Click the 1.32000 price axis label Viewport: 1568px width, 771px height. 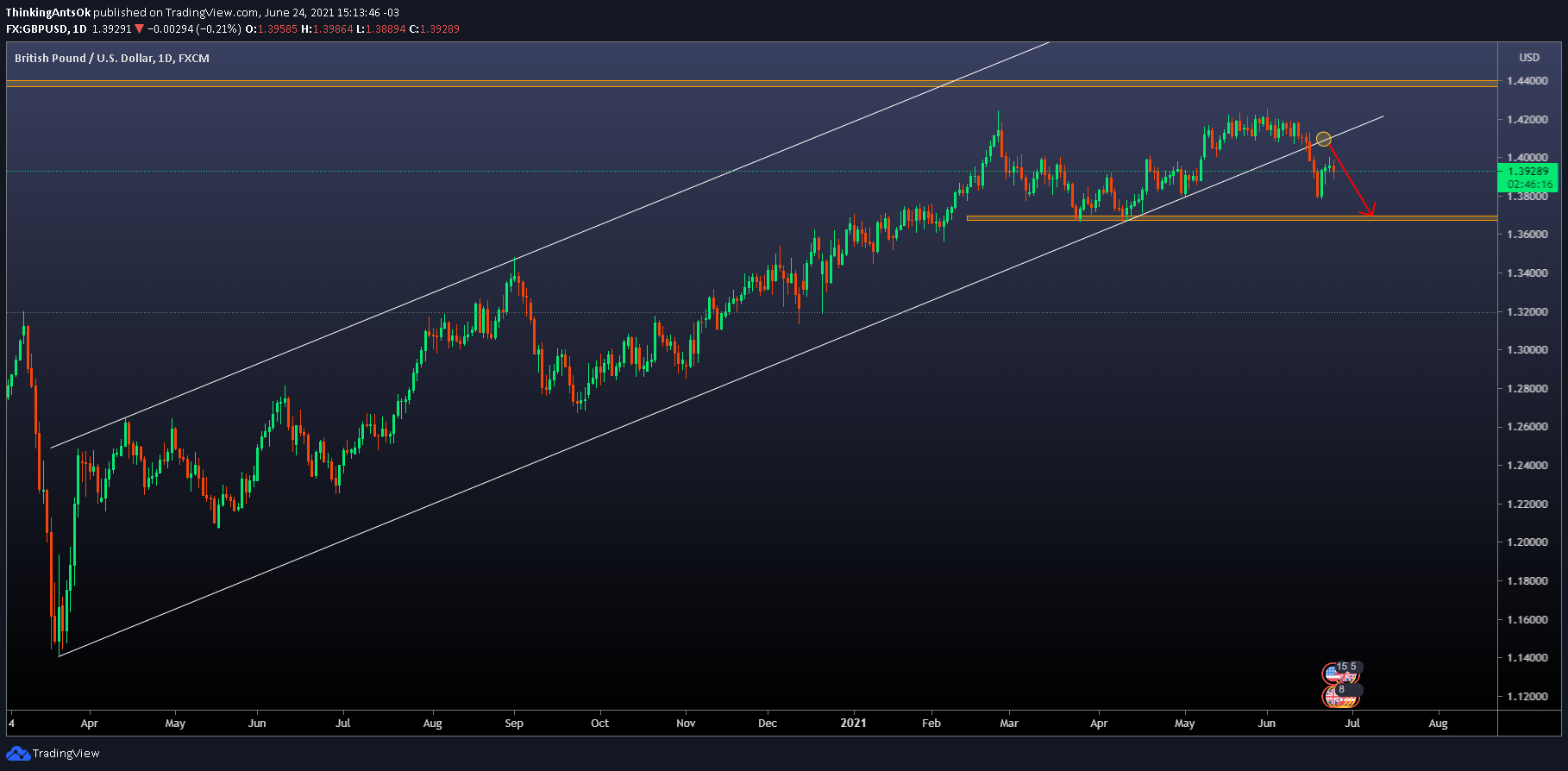[1527, 312]
